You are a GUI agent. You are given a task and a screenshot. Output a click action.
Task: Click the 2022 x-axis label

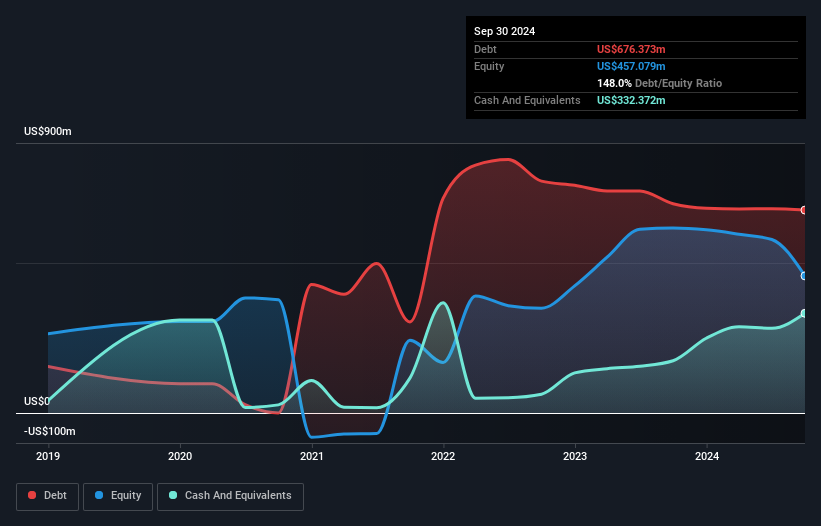tap(443, 456)
